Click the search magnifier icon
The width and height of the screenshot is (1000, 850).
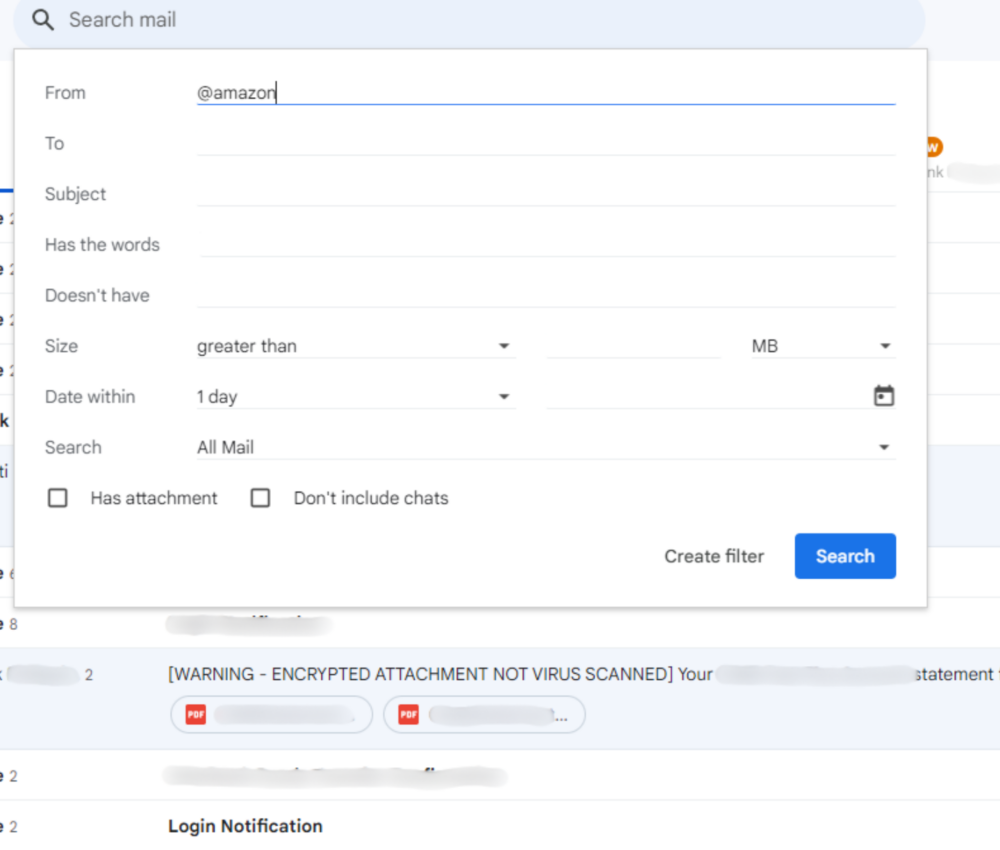point(41,19)
